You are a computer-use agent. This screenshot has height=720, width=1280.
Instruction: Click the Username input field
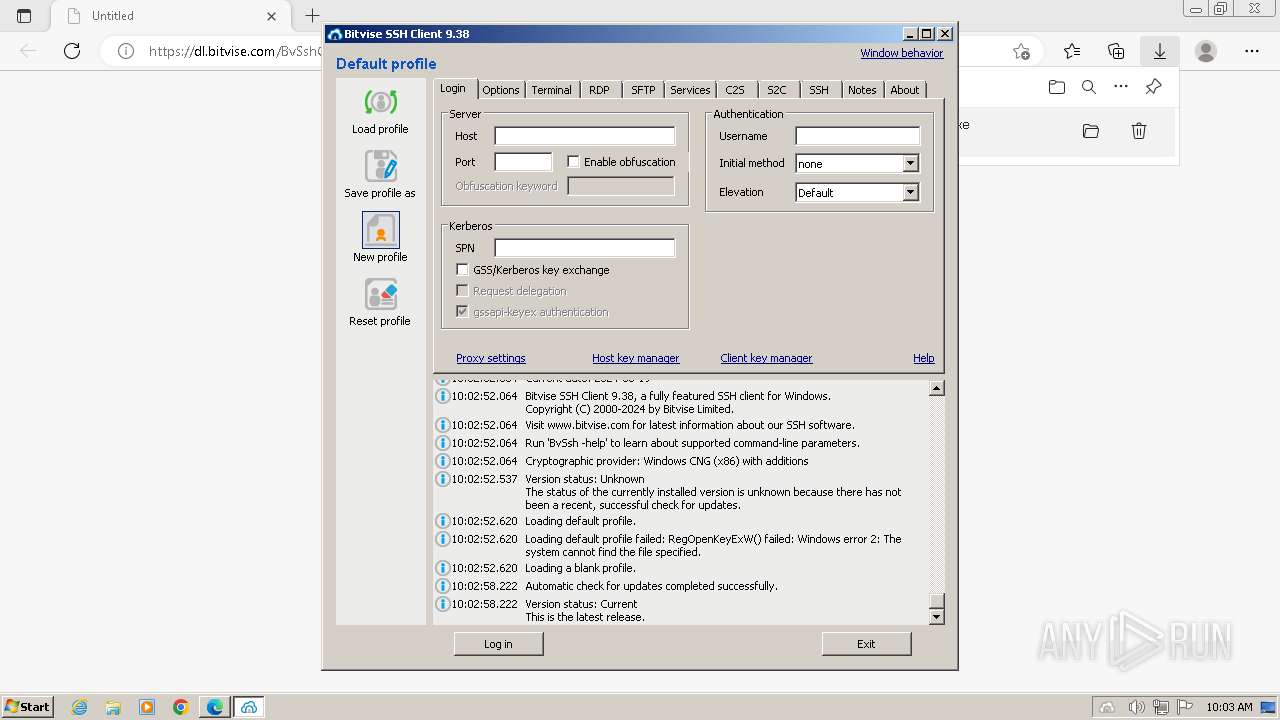pyautogui.click(x=857, y=136)
